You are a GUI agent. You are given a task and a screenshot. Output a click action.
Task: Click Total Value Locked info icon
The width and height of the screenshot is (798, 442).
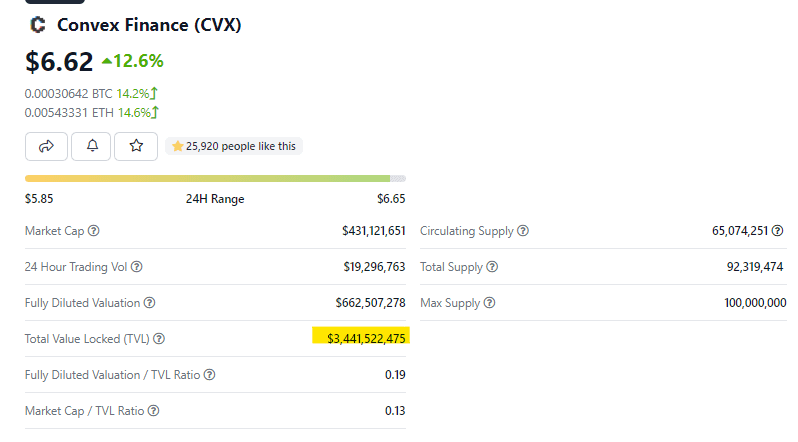point(159,339)
